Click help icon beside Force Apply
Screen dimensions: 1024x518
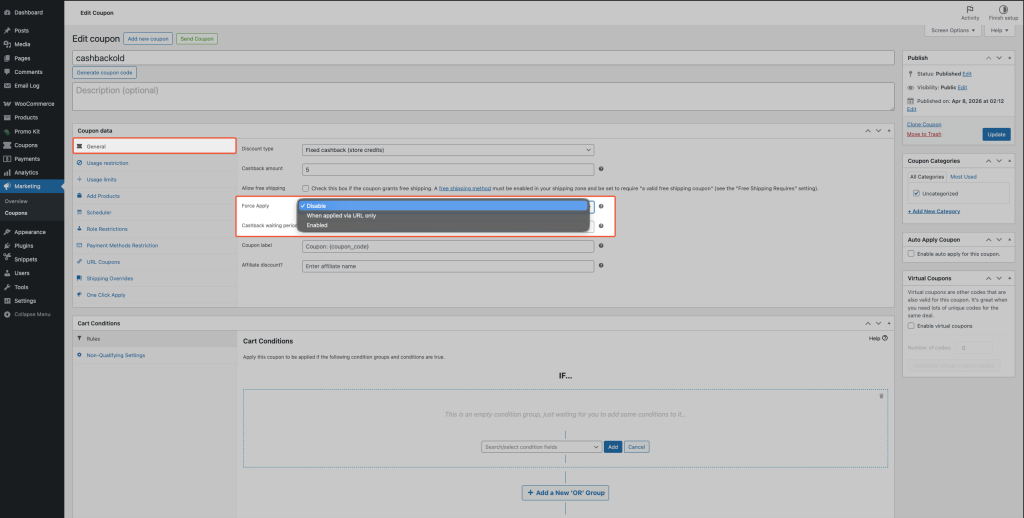[601, 206]
